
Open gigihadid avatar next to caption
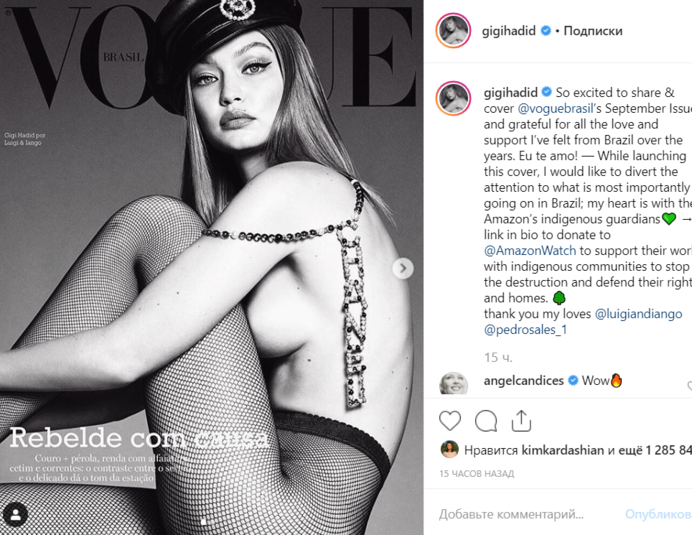(453, 98)
